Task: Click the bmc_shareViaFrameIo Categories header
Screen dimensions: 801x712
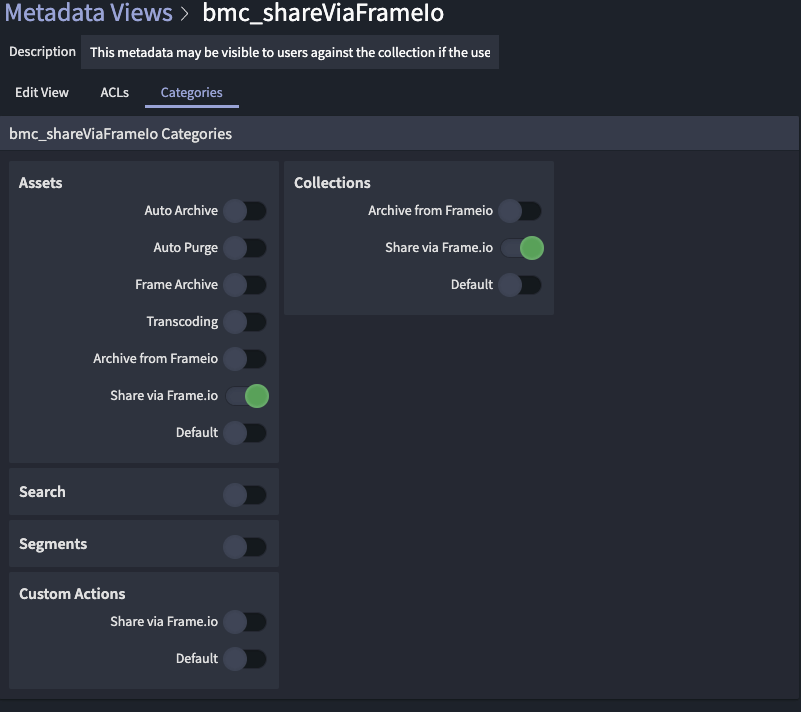Action: (121, 134)
